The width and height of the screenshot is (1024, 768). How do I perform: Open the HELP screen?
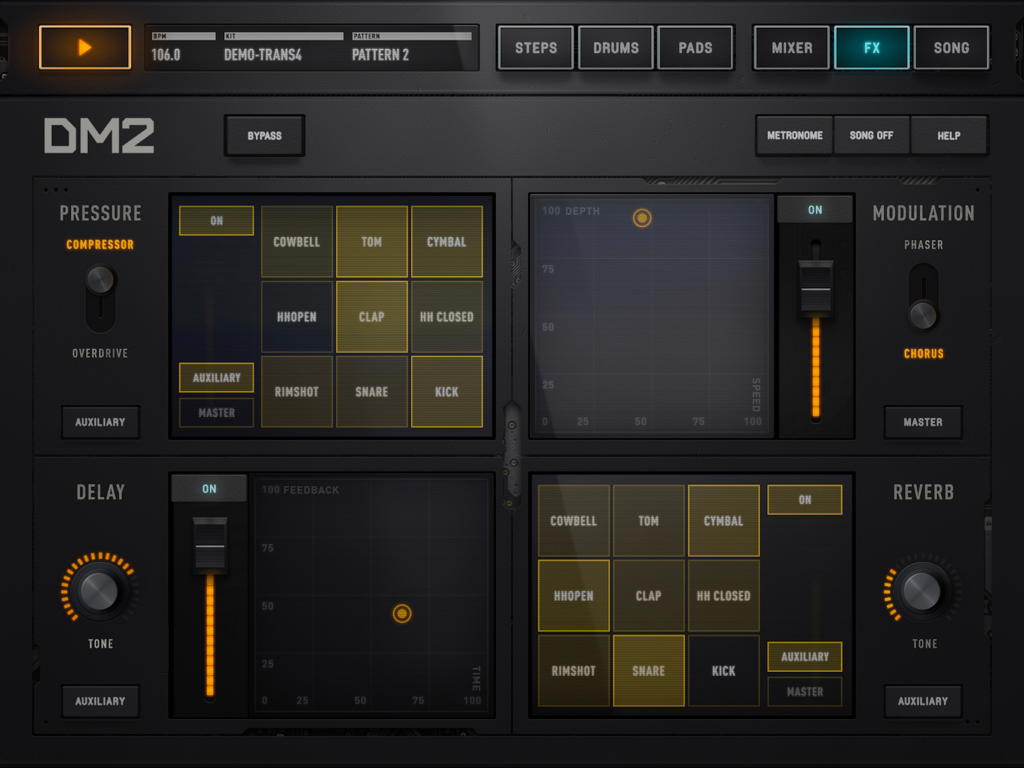point(949,135)
